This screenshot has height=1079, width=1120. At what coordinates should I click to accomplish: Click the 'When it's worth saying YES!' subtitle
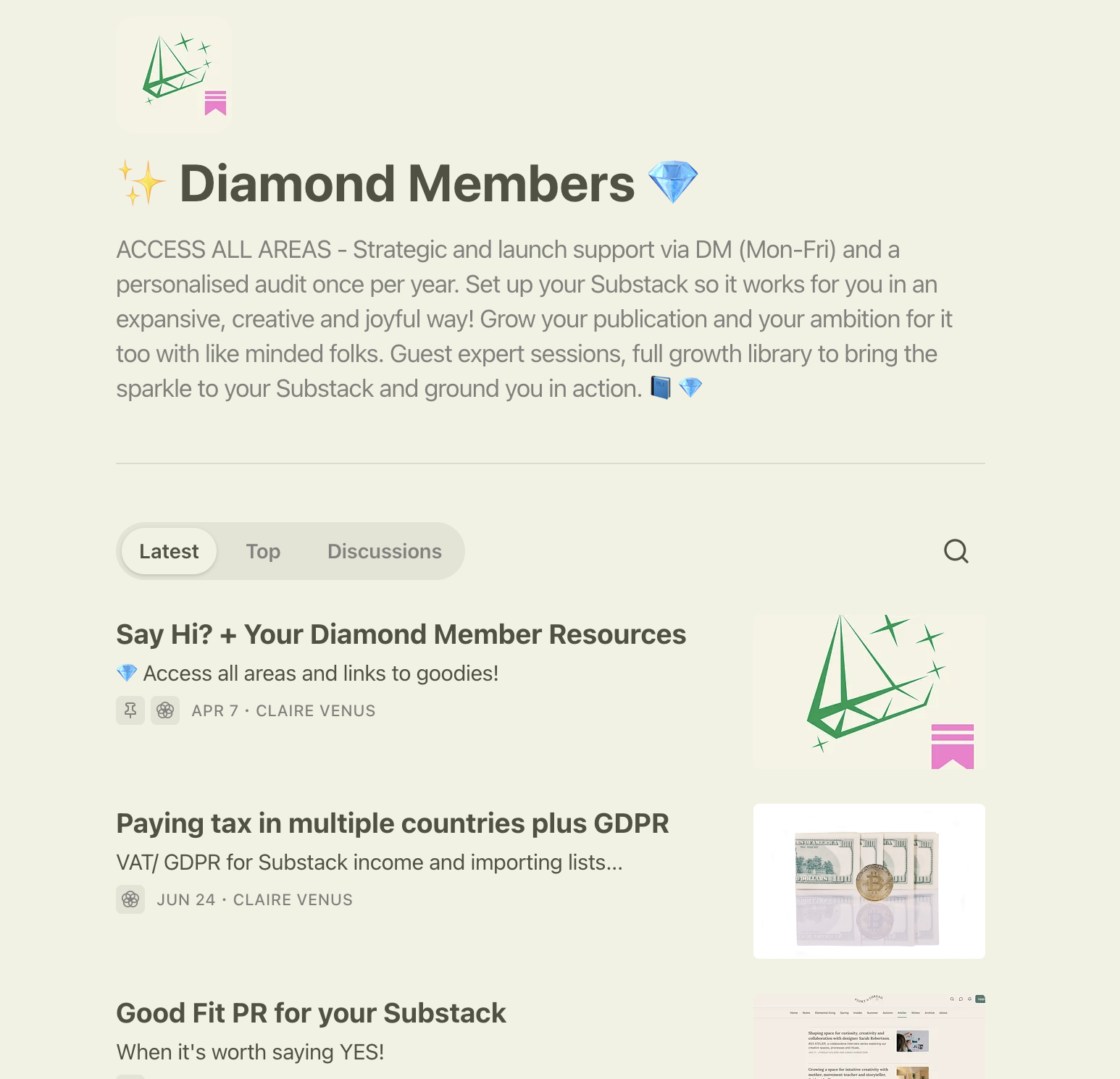click(x=250, y=1052)
